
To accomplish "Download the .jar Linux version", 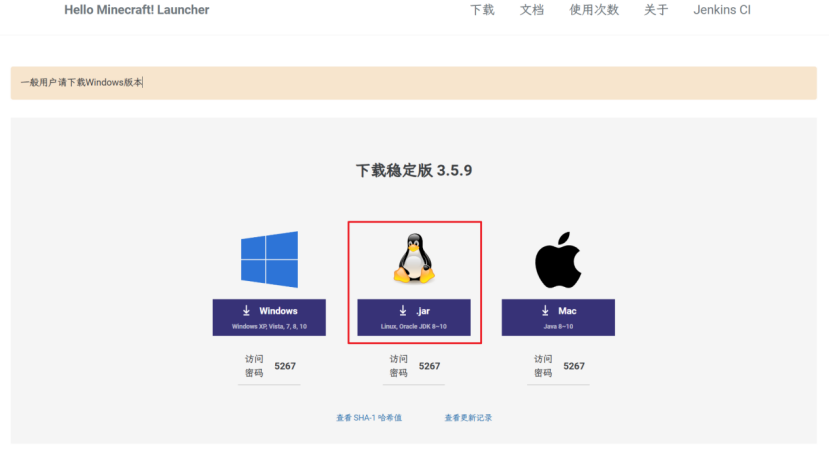I will [414, 317].
